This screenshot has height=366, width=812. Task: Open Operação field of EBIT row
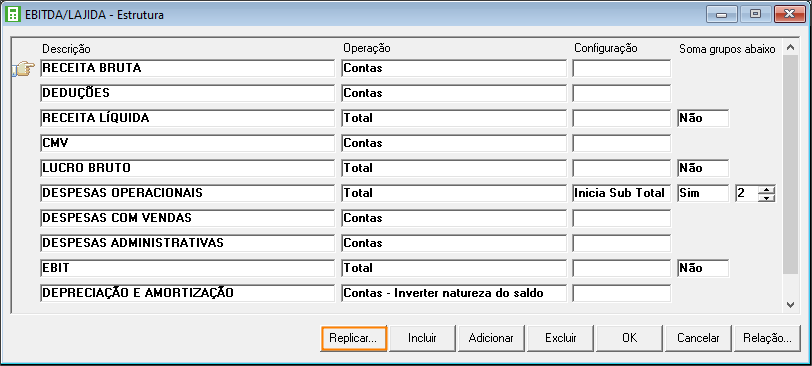tap(454, 268)
